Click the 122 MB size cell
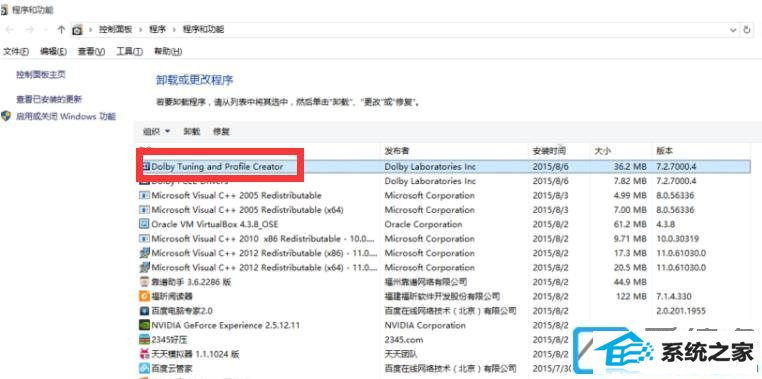 (632, 296)
